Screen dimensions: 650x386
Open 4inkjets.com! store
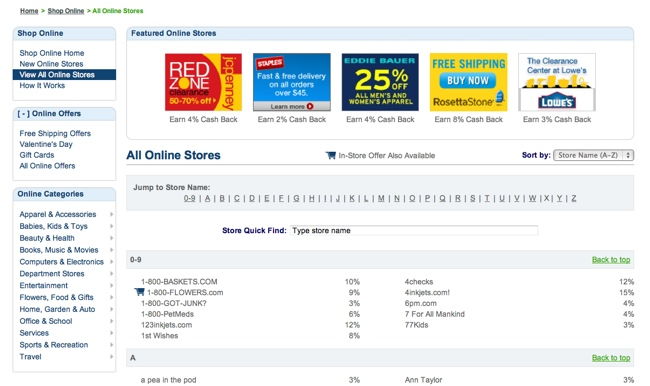427,292
